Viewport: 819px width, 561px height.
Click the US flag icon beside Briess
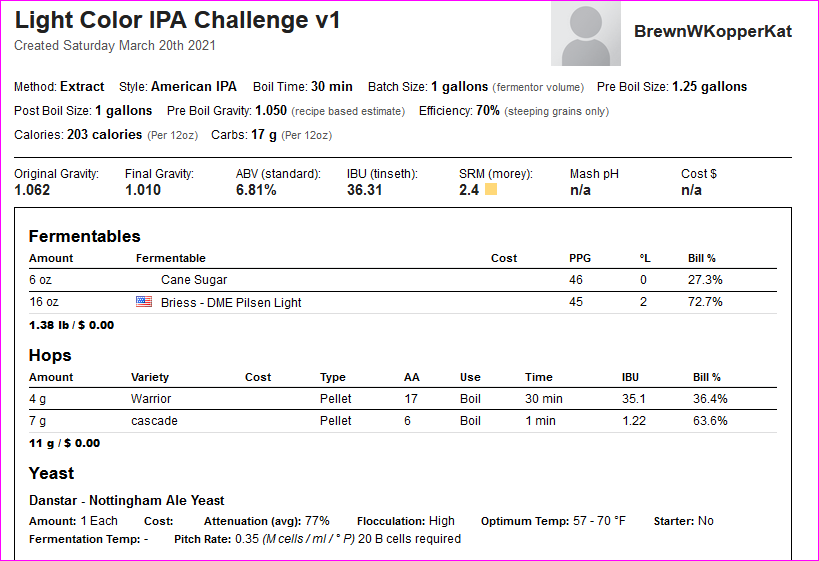144,301
